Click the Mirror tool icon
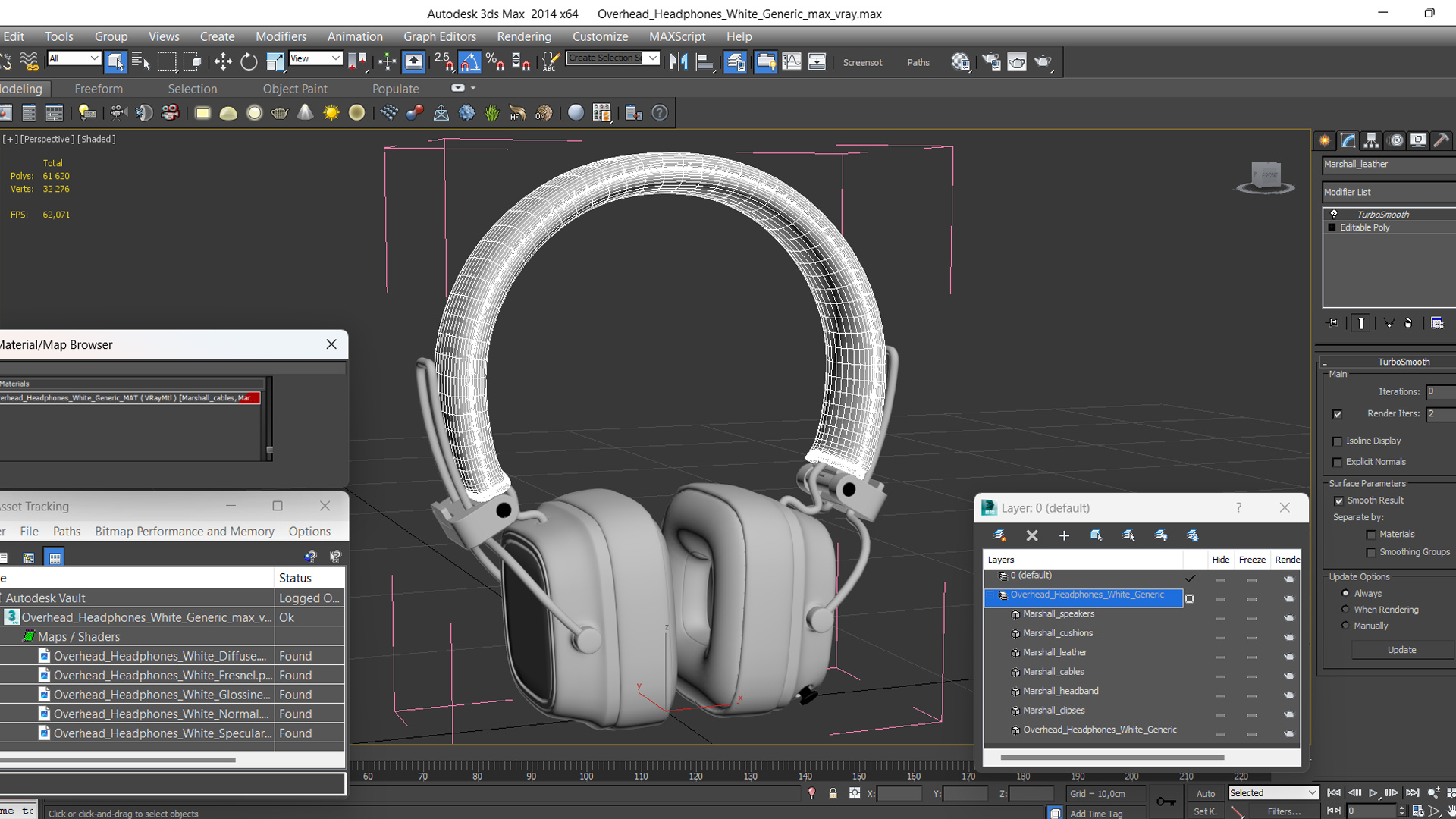The height and width of the screenshot is (819, 1456). tap(679, 61)
